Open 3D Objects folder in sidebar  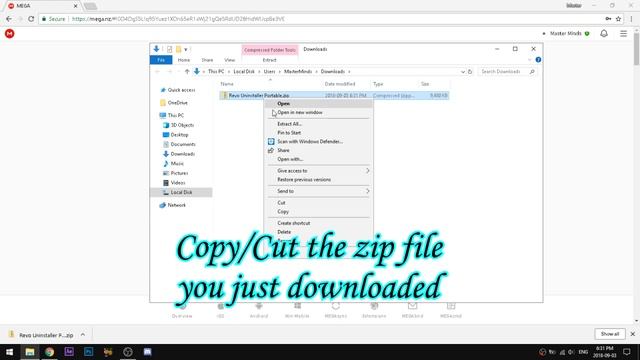coord(182,125)
